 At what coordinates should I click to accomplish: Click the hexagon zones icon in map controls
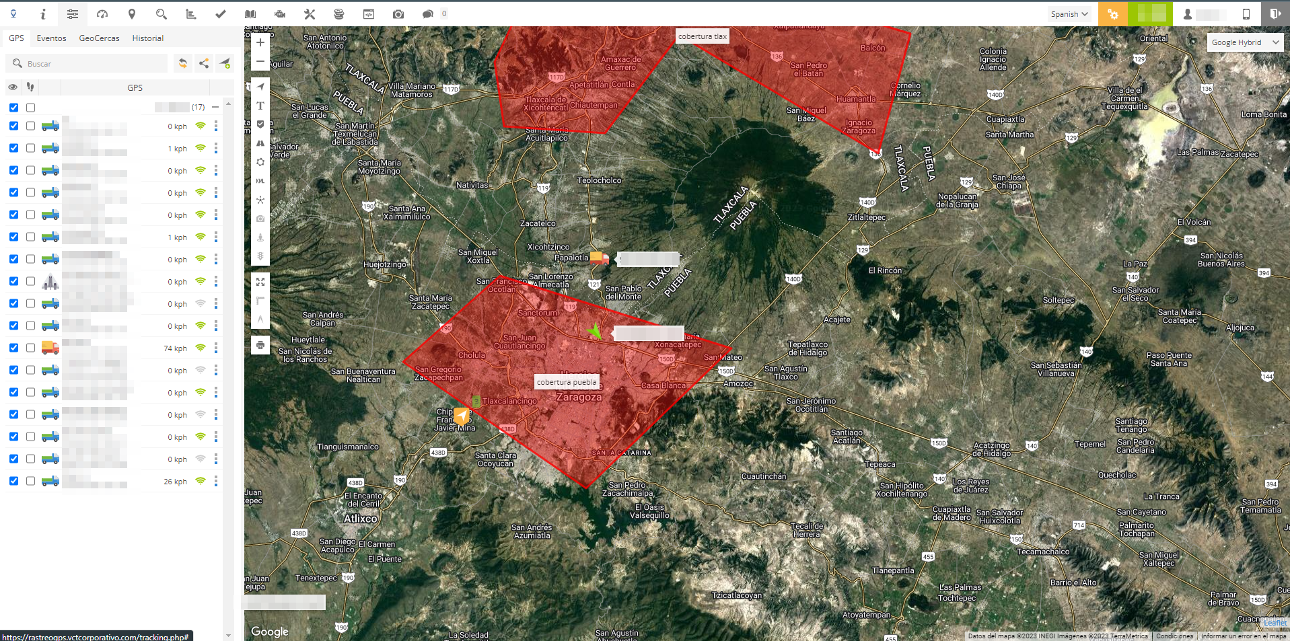coord(261,162)
